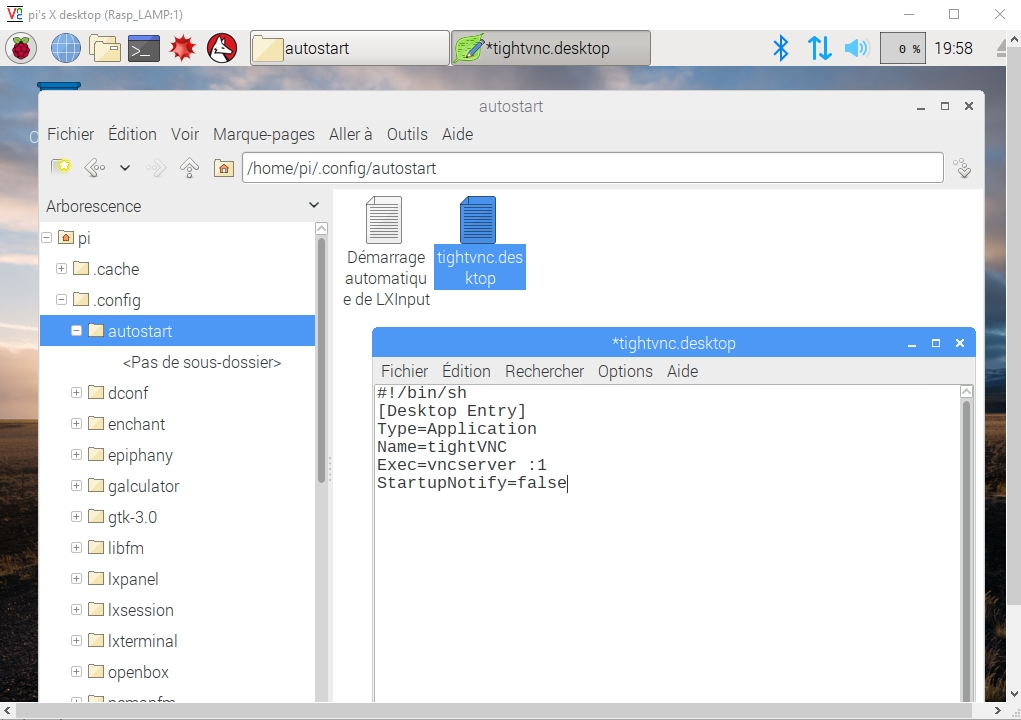Launch the web browser globe icon
This screenshot has width=1021, height=720.
coord(66,48)
